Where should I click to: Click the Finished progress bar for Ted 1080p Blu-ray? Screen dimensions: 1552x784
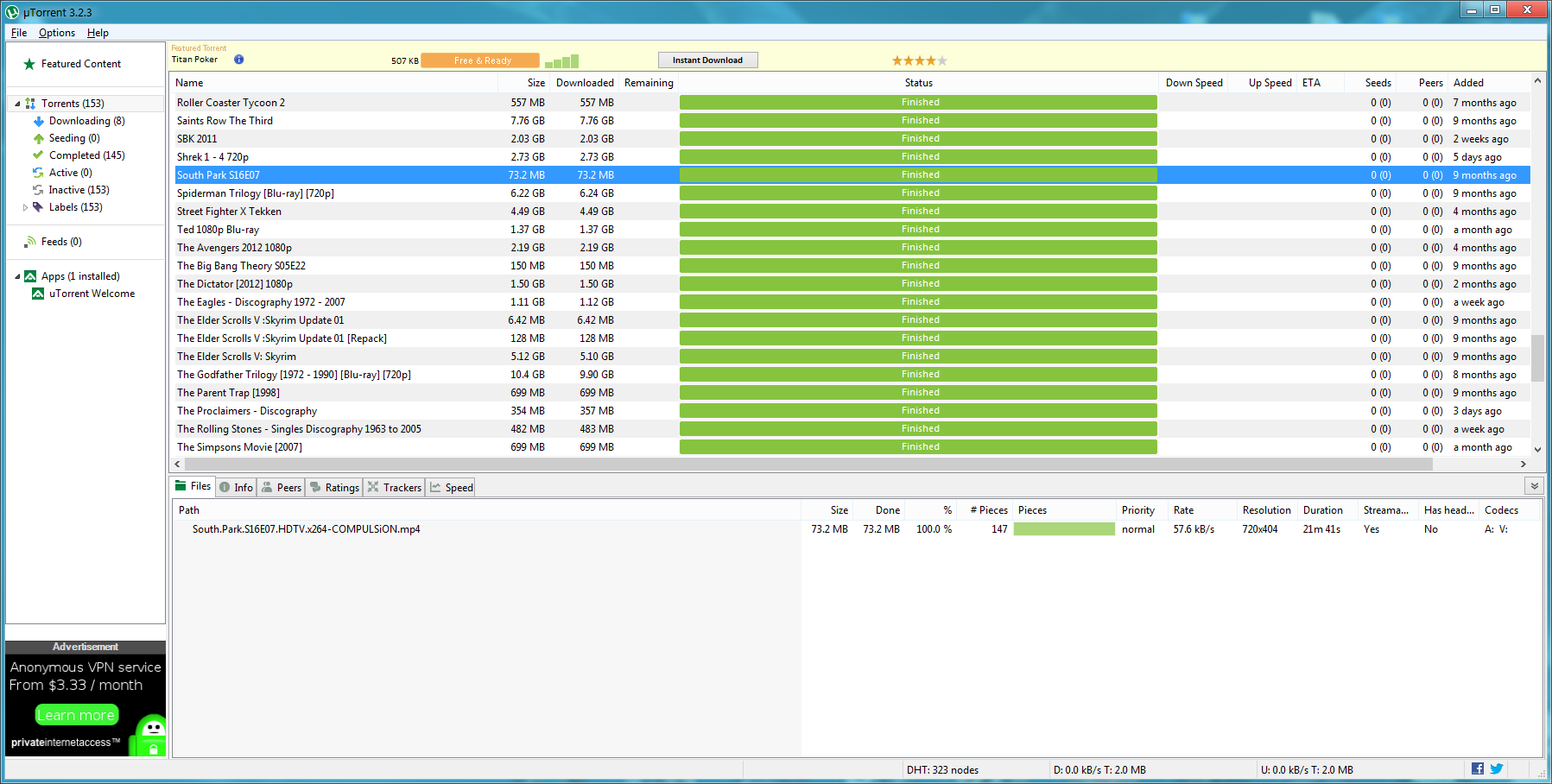click(x=918, y=230)
